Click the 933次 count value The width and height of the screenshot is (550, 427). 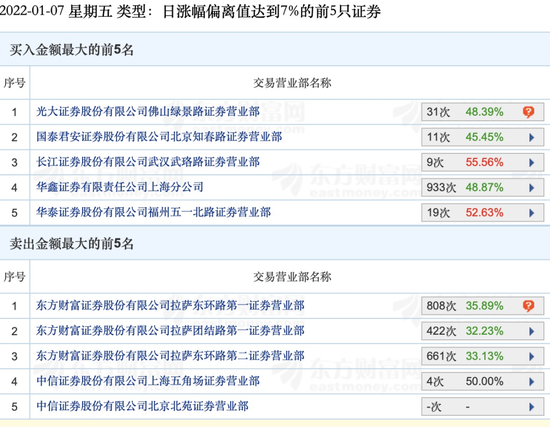pyautogui.click(x=441, y=188)
